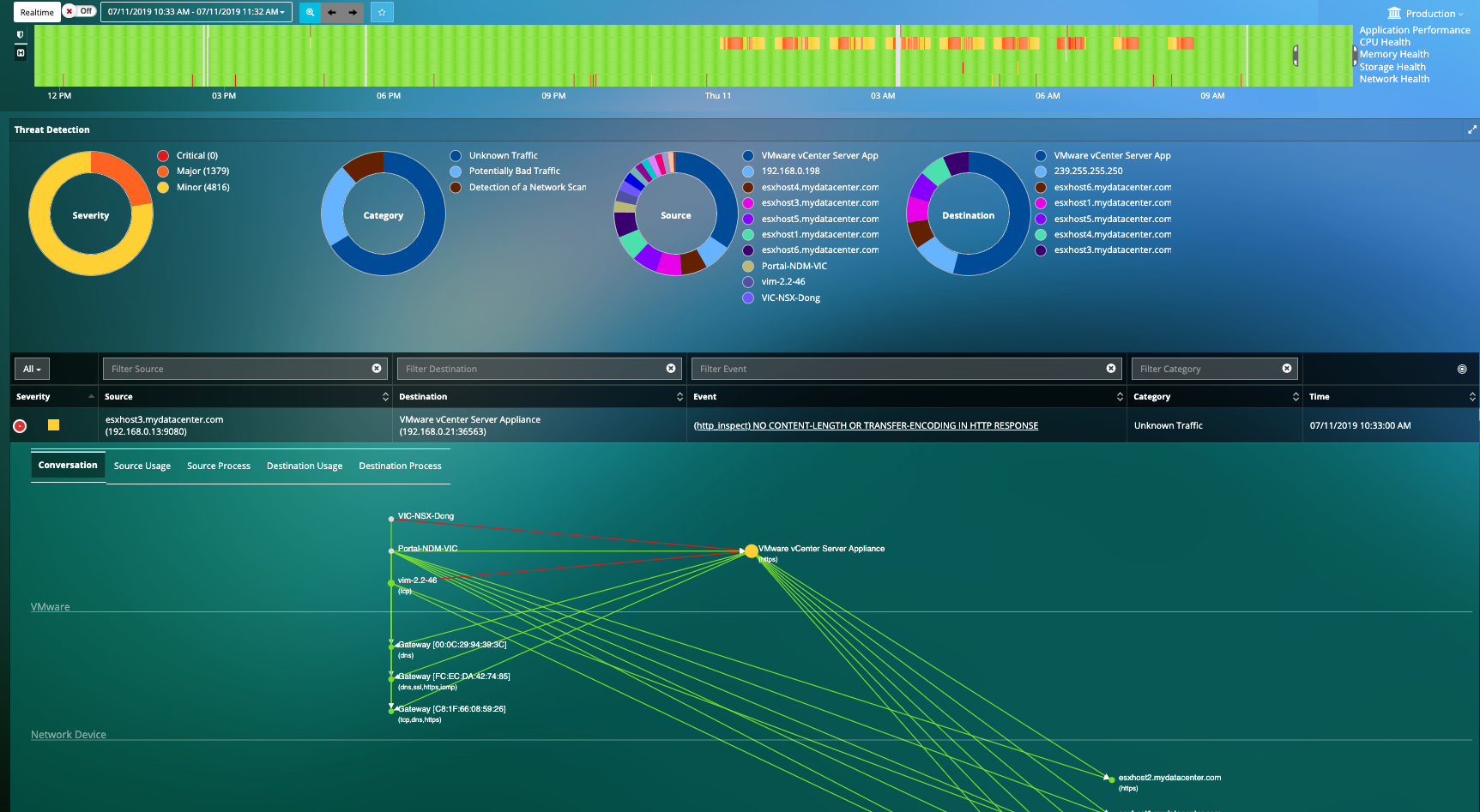Go to previous time range with left arrow
Viewport: 1480px width, 812px height.
coord(332,12)
